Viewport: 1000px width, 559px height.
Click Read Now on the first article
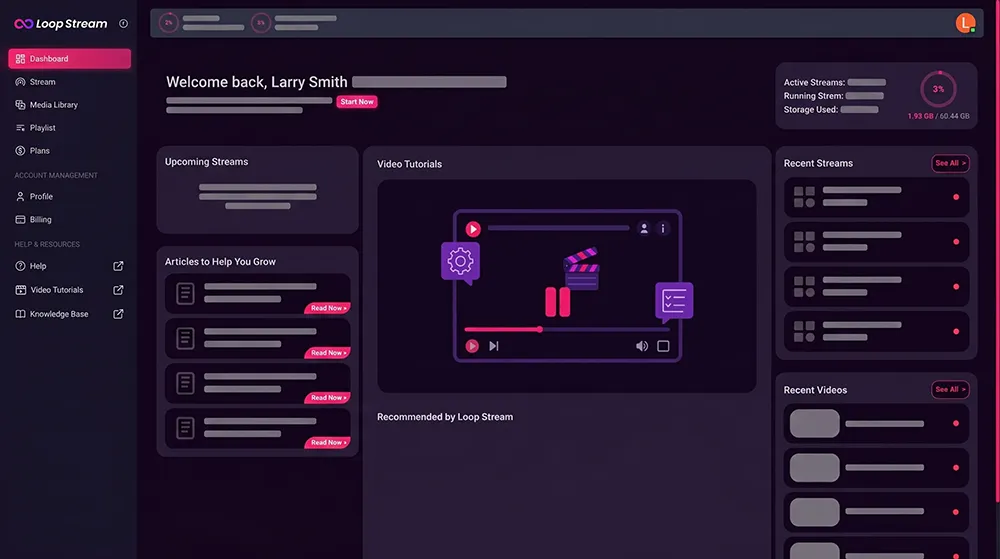(328, 308)
